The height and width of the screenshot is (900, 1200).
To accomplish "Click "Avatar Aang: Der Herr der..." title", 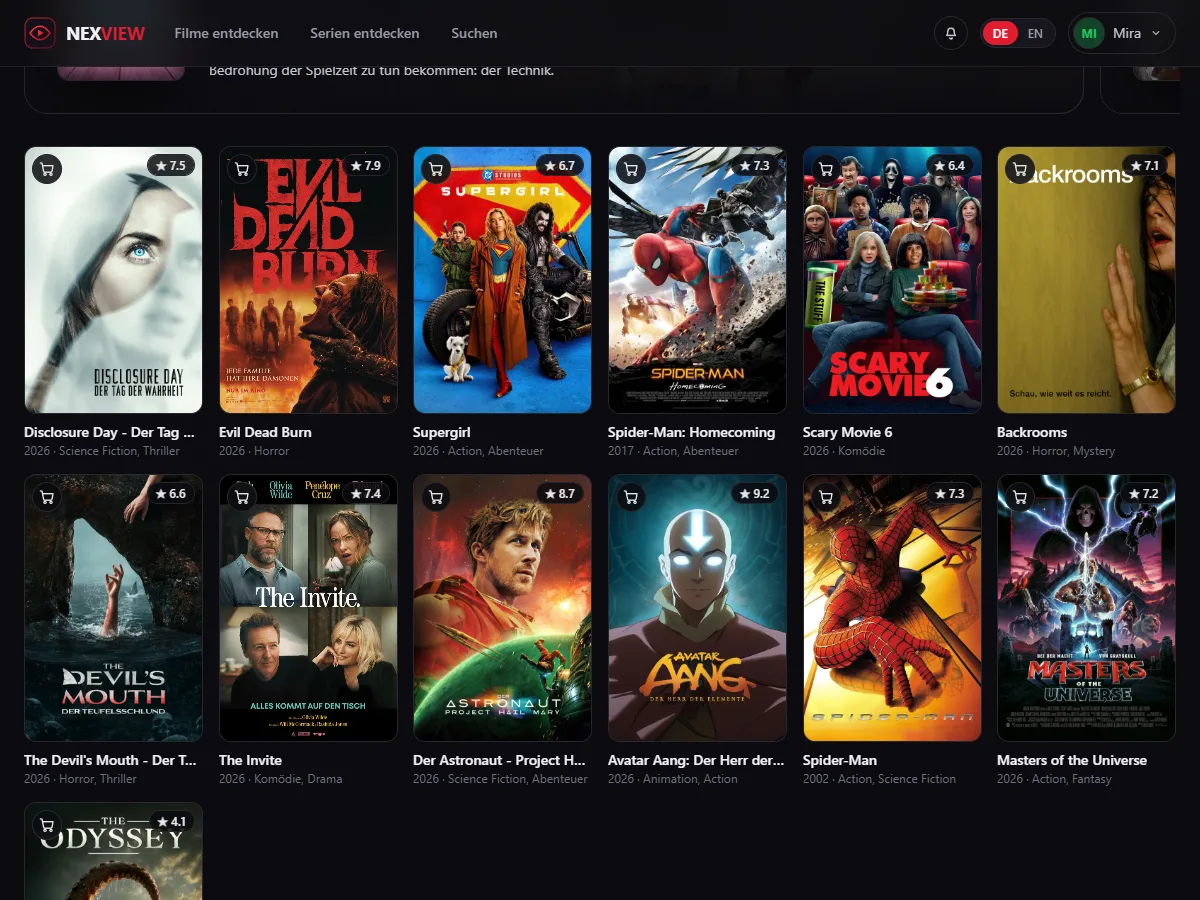I will click(x=696, y=760).
